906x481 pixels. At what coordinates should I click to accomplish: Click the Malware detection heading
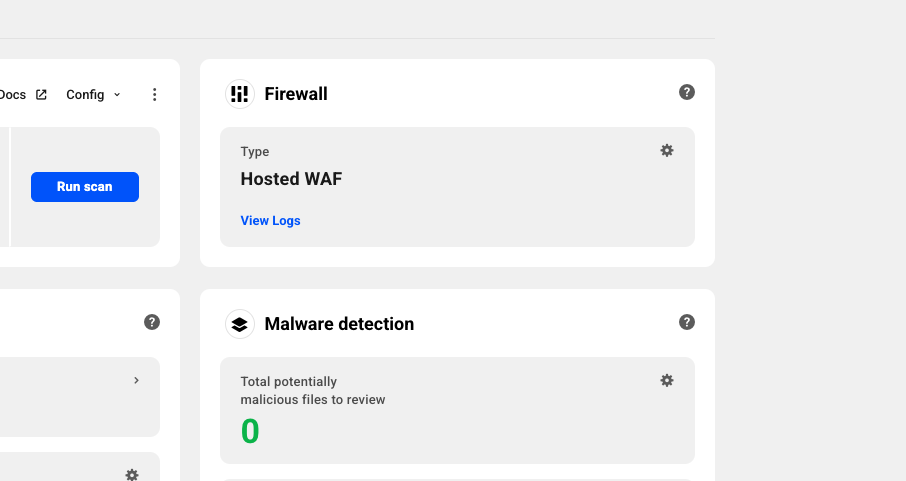(339, 324)
